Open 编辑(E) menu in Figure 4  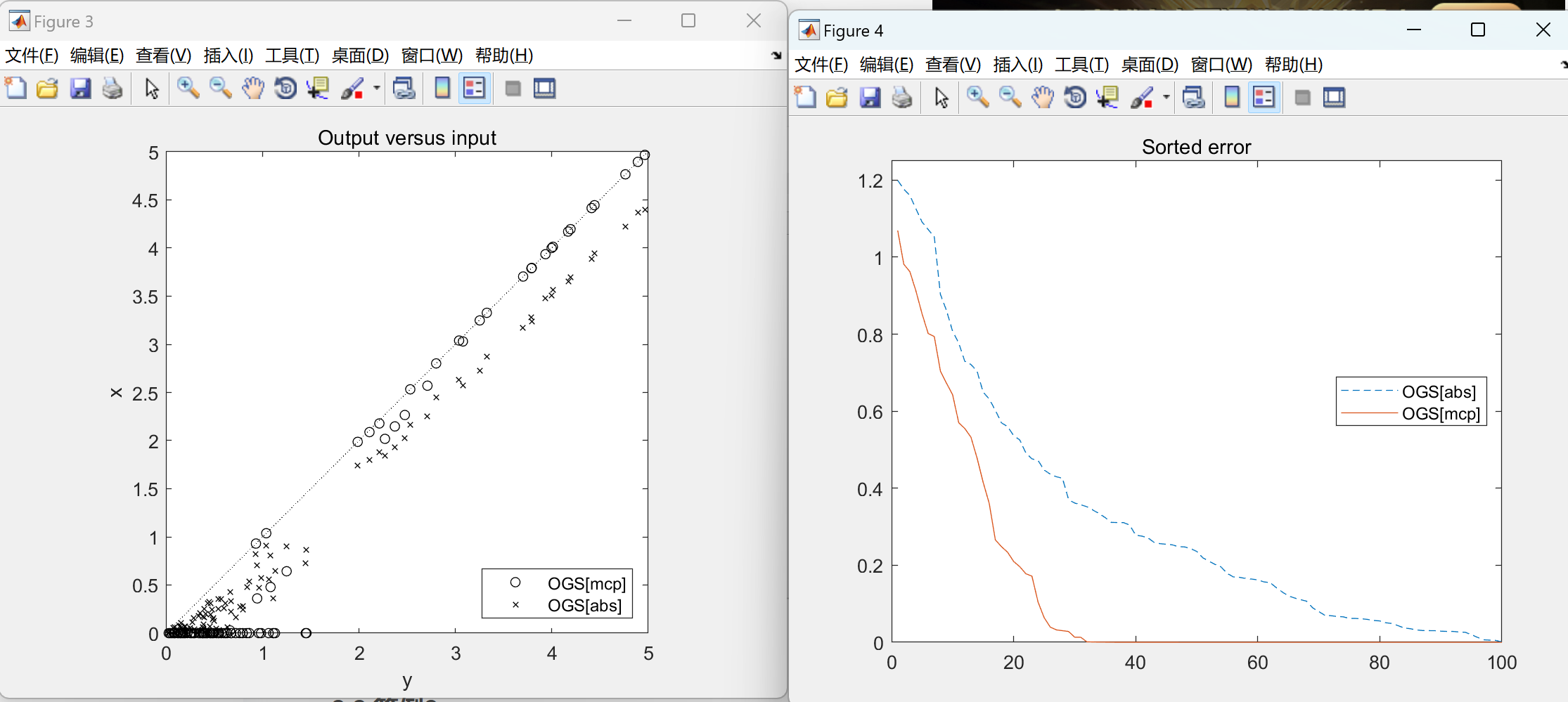pos(887,65)
